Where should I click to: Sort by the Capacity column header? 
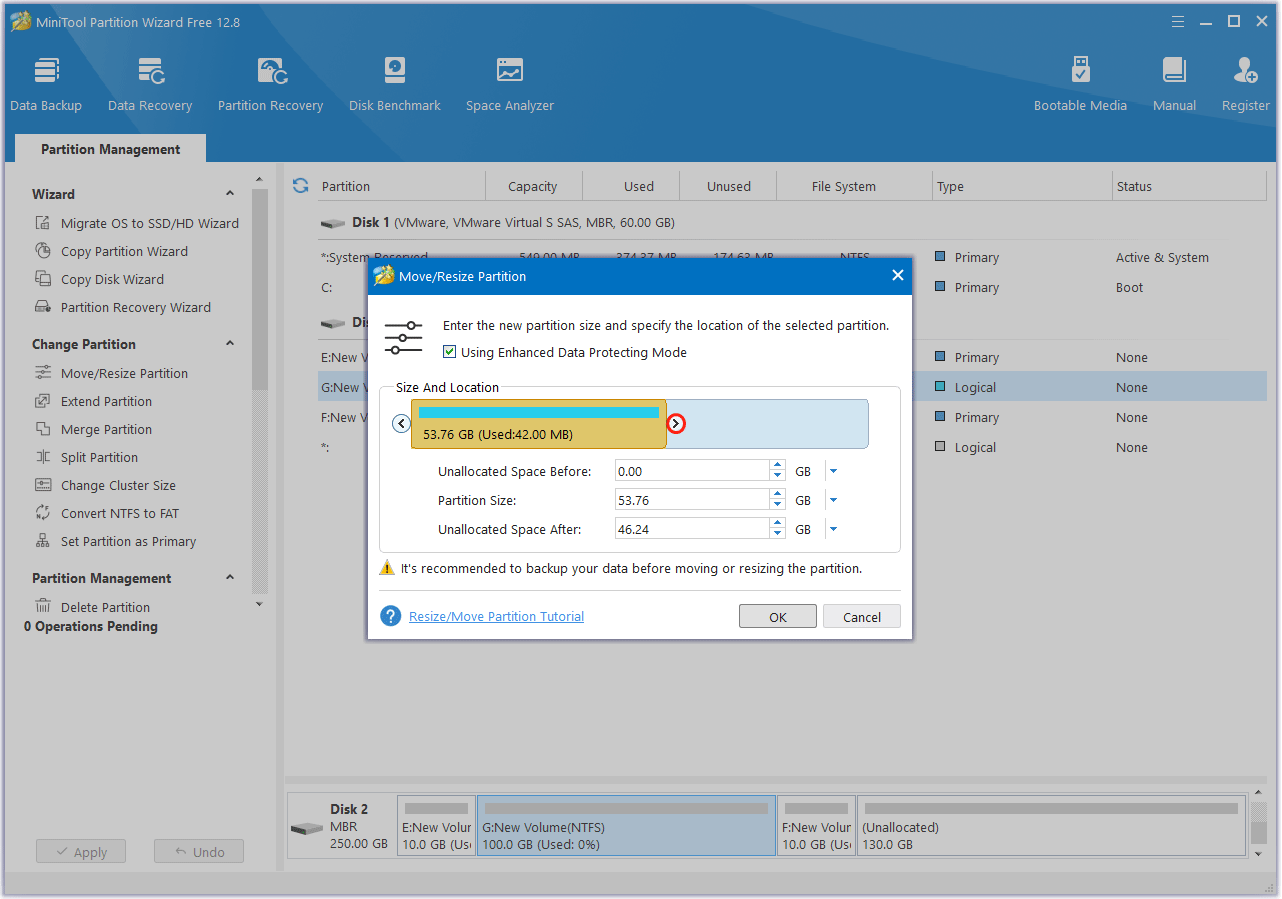coord(533,186)
